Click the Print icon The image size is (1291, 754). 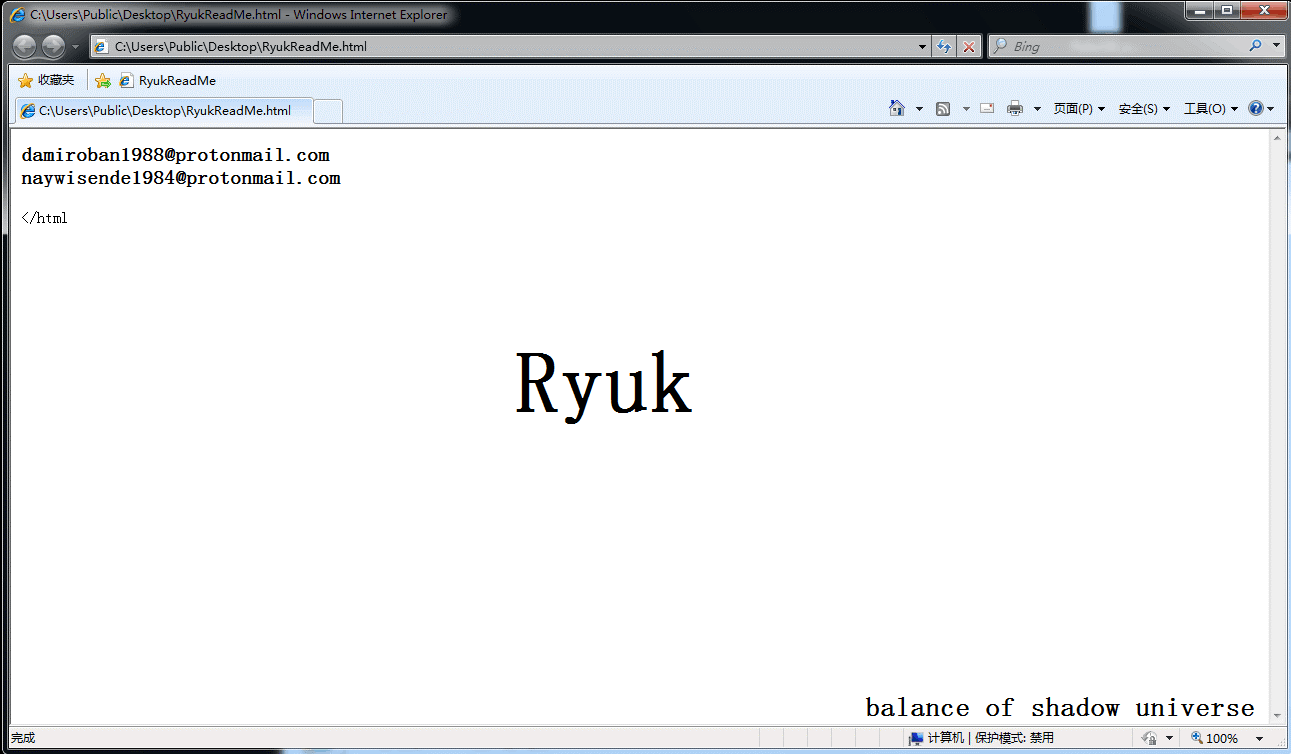(x=1015, y=108)
